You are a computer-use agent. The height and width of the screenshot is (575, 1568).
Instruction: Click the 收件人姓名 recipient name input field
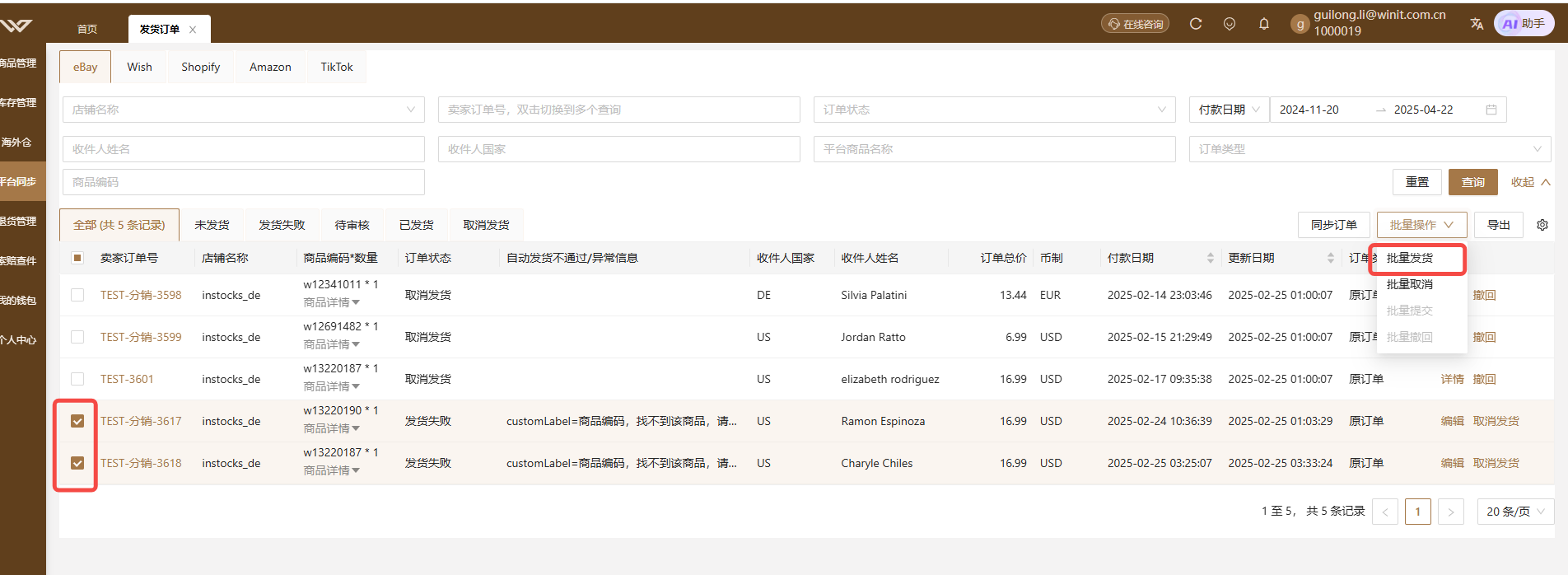coord(244,149)
